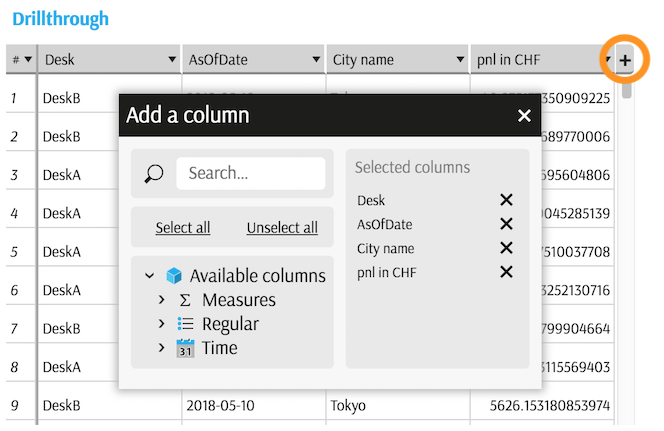Remove pnl in CHF from selected columns

506,272
